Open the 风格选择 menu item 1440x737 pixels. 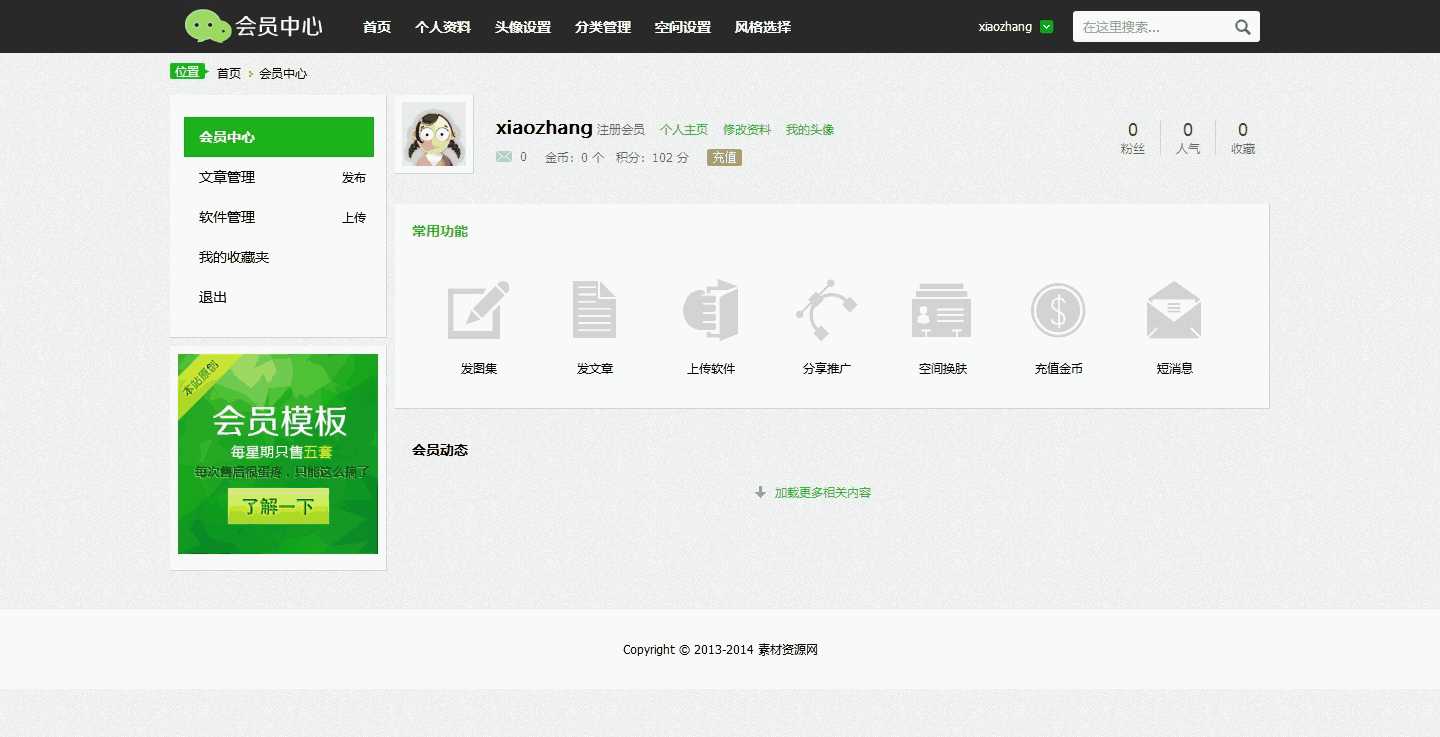pos(762,27)
